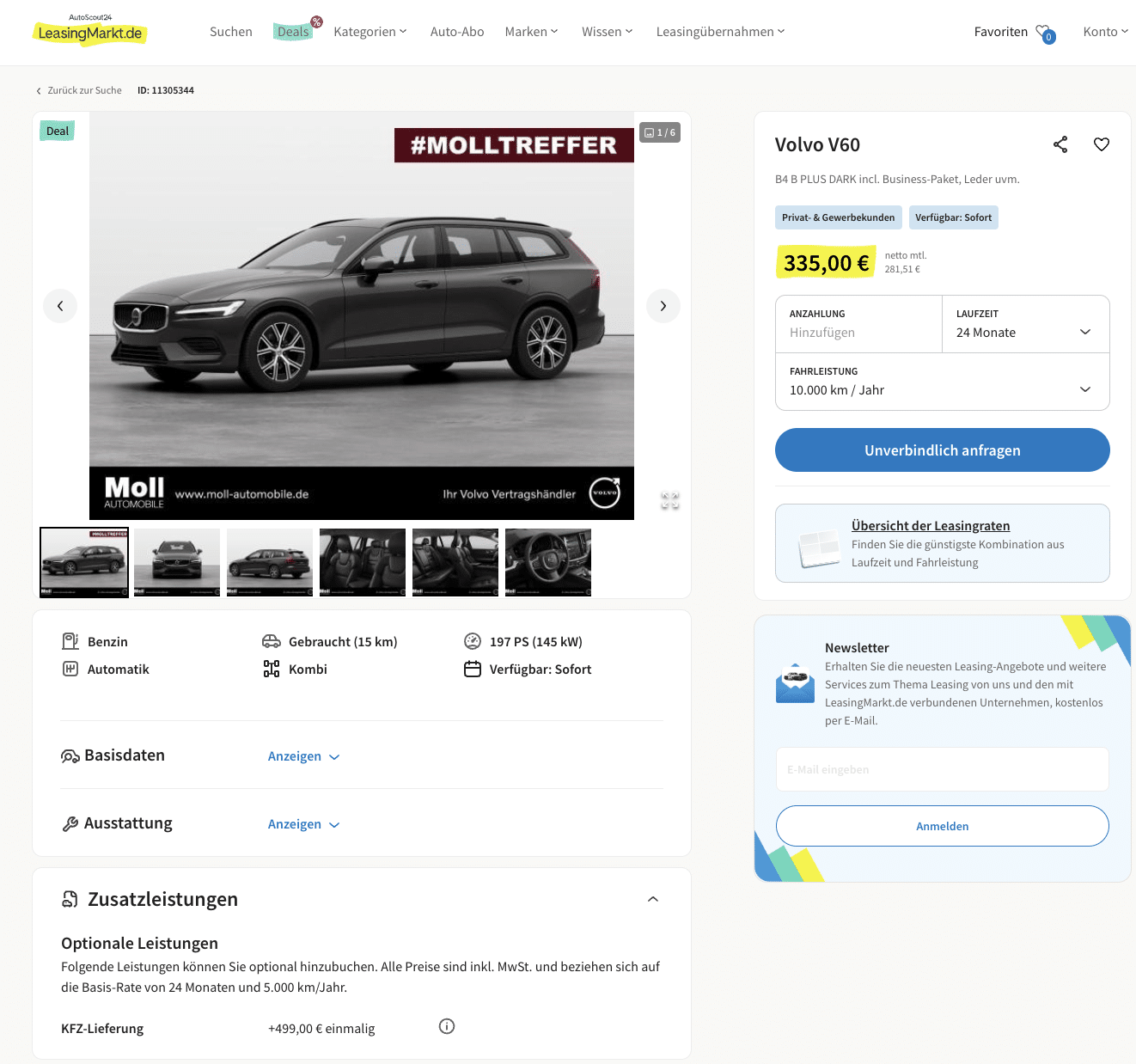Select sixth thumbnail steering wheel
This screenshot has width=1136, height=1064.
548,562
